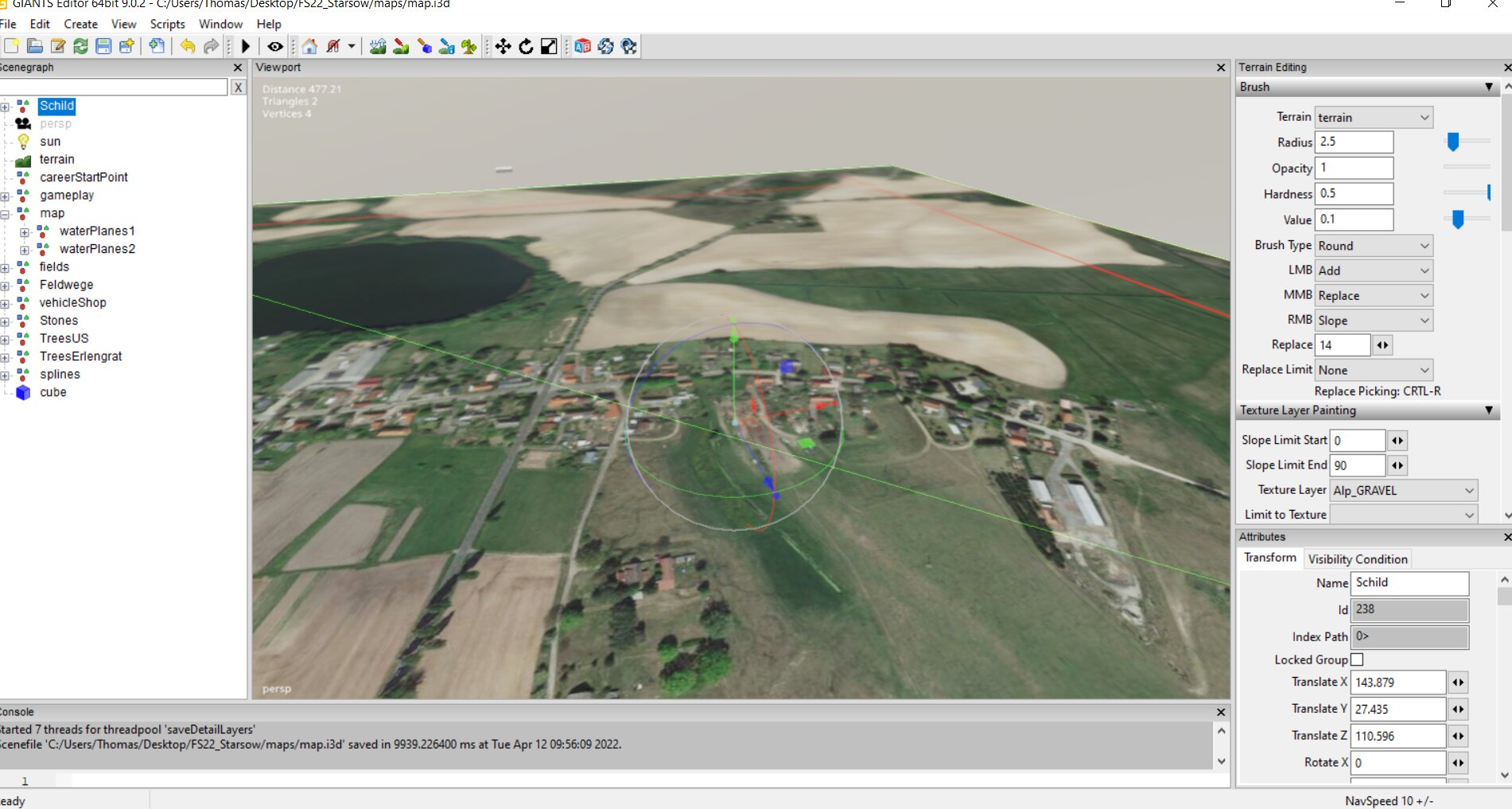The height and width of the screenshot is (809, 1512).
Task: Select the Rotate tool icon
Action: click(526, 47)
